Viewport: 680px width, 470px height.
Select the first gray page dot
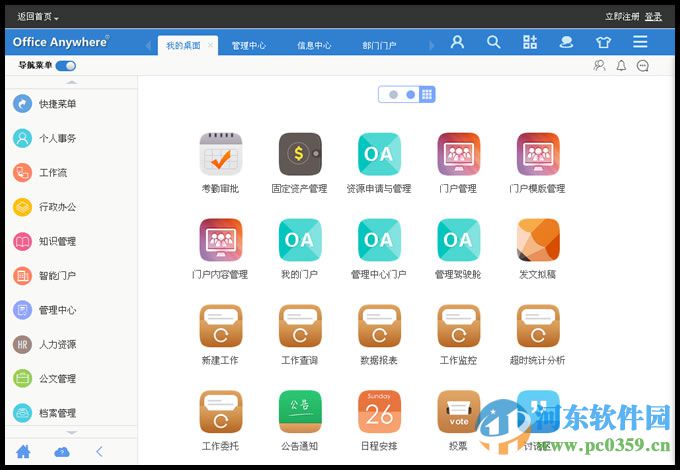tap(393, 95)
